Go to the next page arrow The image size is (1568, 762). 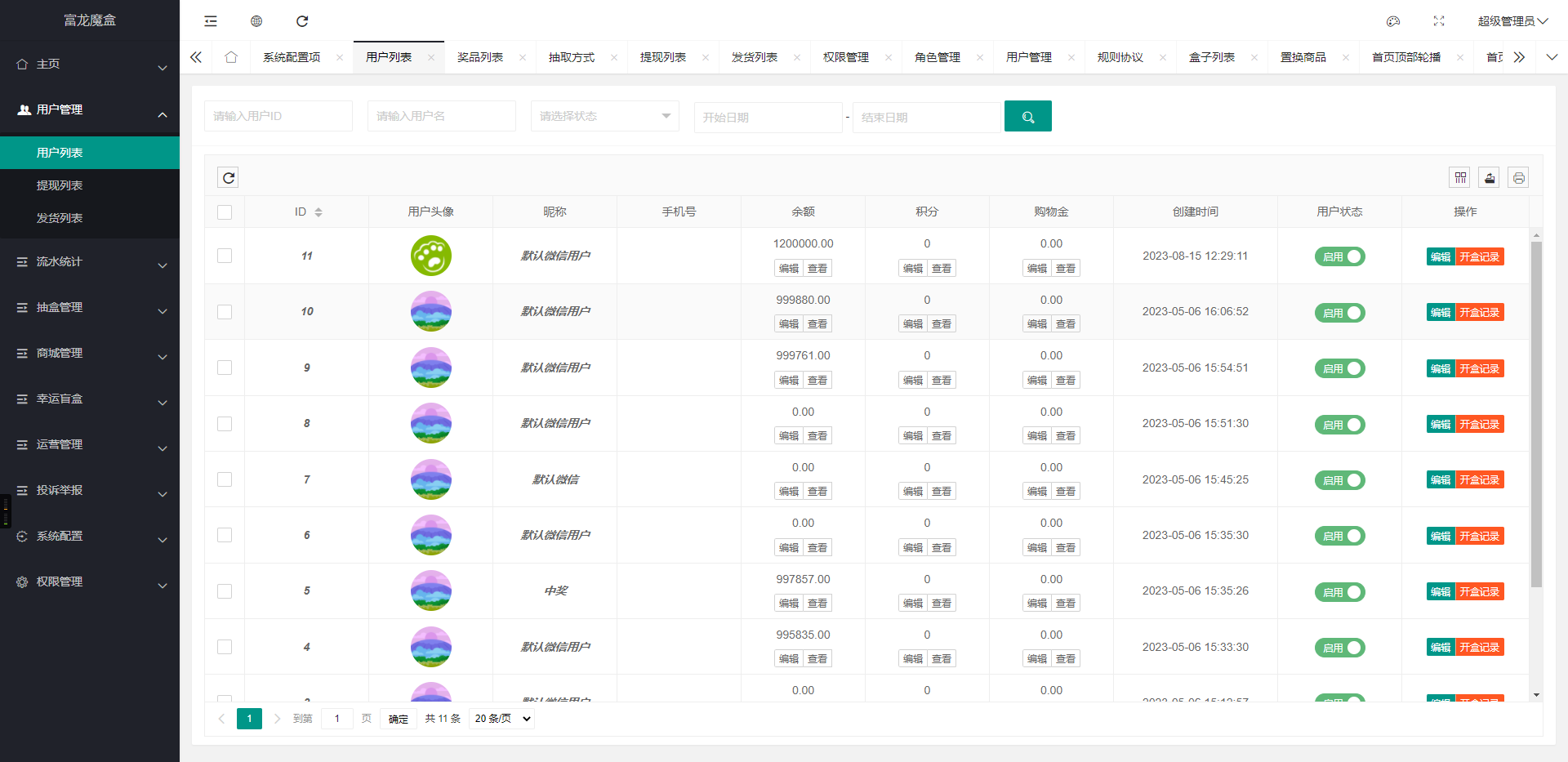click(277, 719)
